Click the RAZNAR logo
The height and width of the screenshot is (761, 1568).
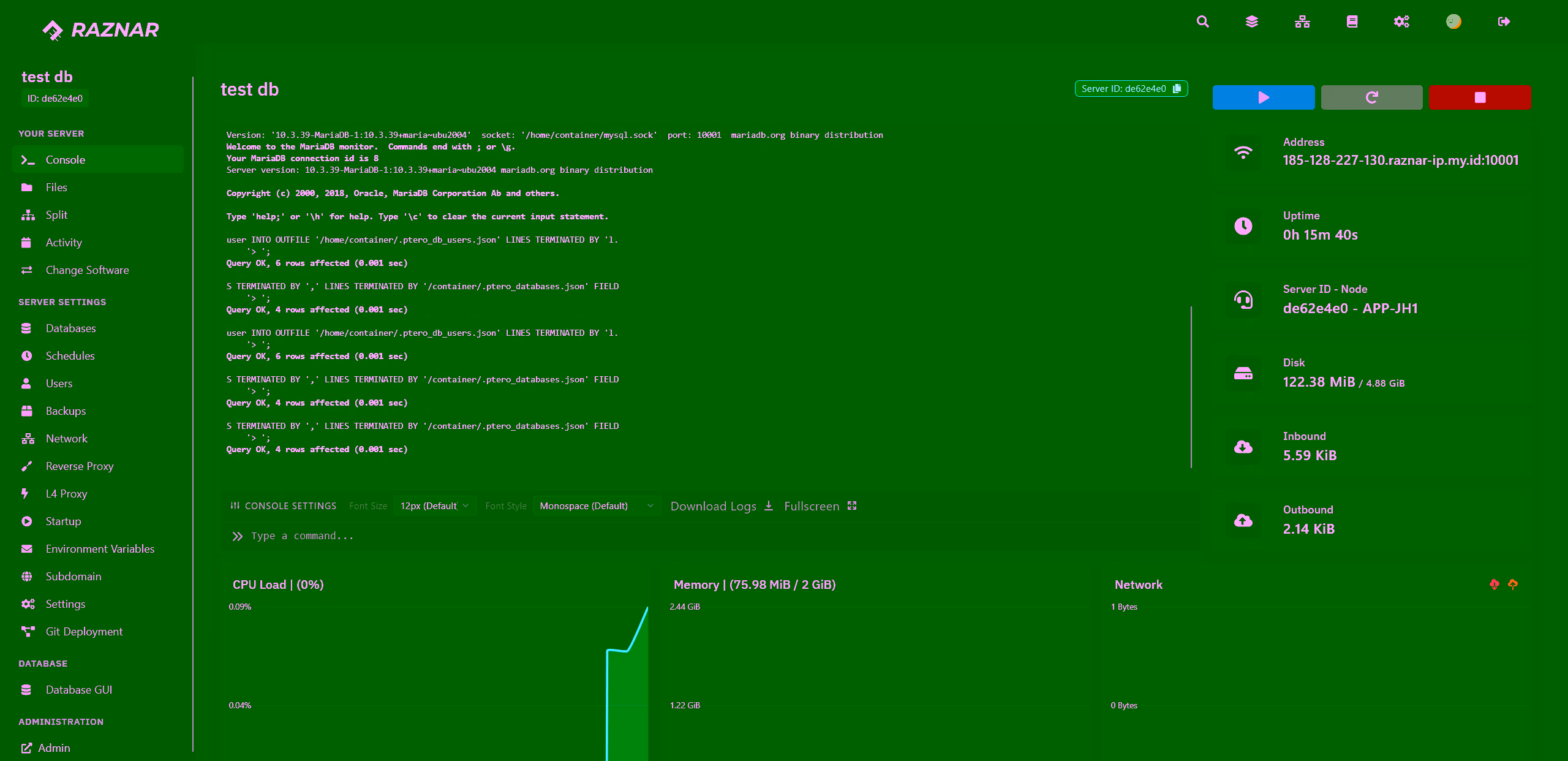point(101,29)
